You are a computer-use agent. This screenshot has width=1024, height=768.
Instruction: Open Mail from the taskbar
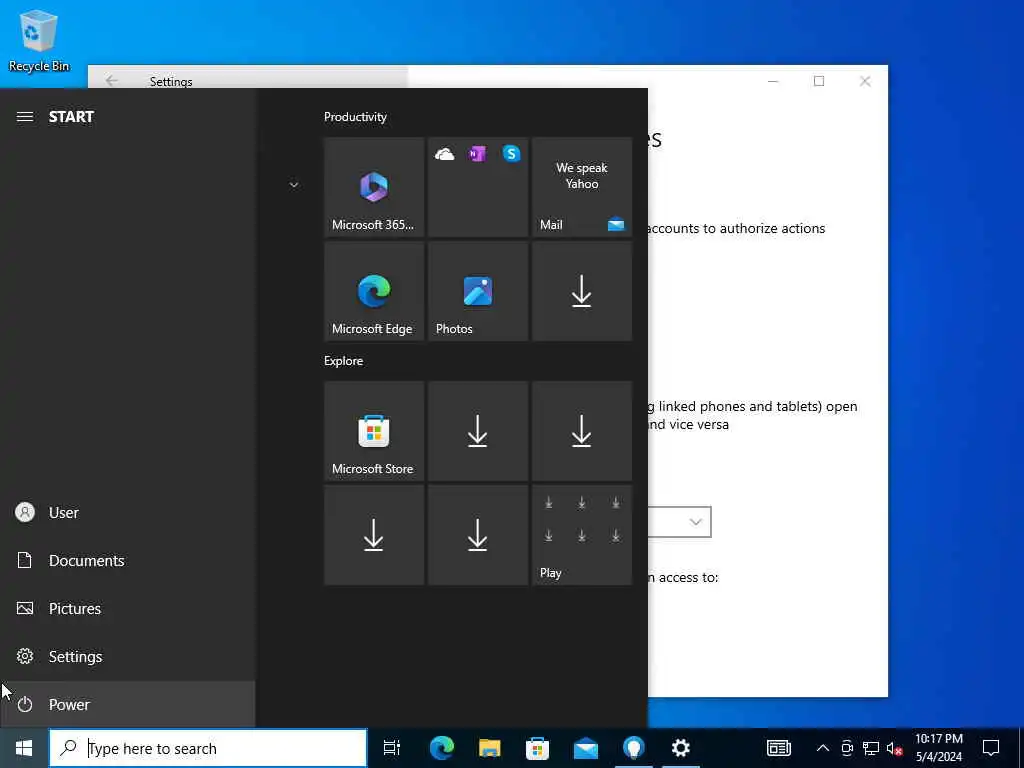pyautogui.click(x=585, y=748)
